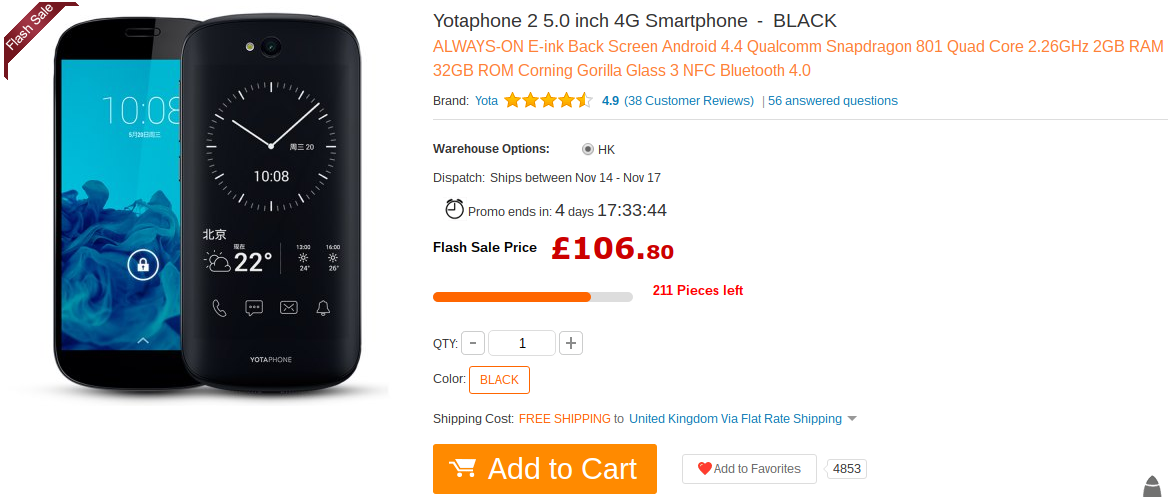The height and width of the screenshot is (497, 1168).
Task: Click the rocket scroll-to-top icon
Action: click(1155, 485)
